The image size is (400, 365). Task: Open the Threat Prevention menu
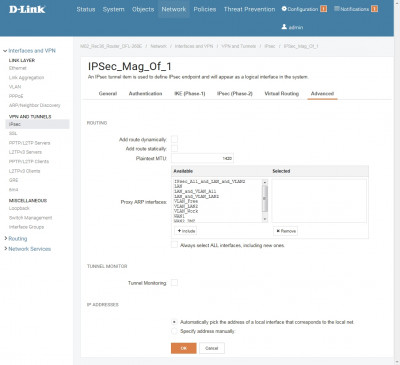tap(249, 9)
